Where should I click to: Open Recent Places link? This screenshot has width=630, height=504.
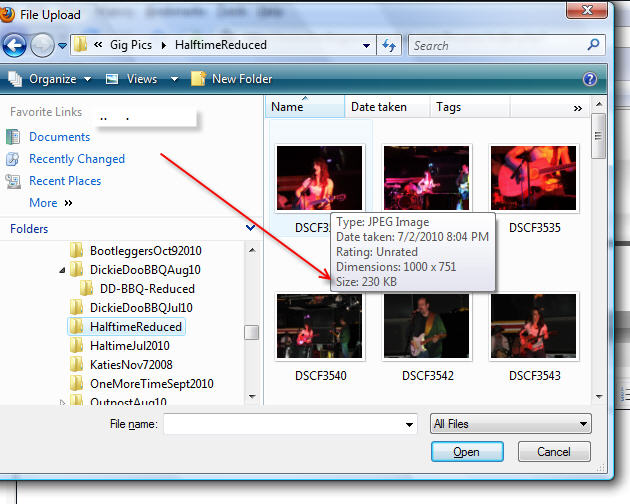pyautogui.click(x=65, y=181)
